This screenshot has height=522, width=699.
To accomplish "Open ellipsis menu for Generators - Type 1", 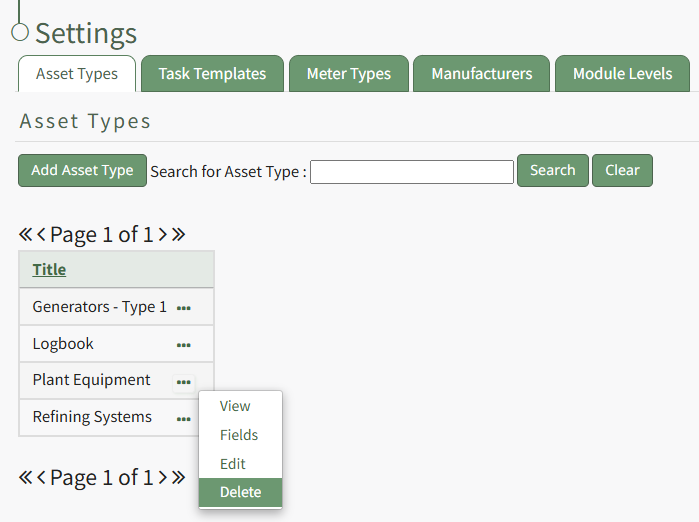I will [x=183, y=308].
